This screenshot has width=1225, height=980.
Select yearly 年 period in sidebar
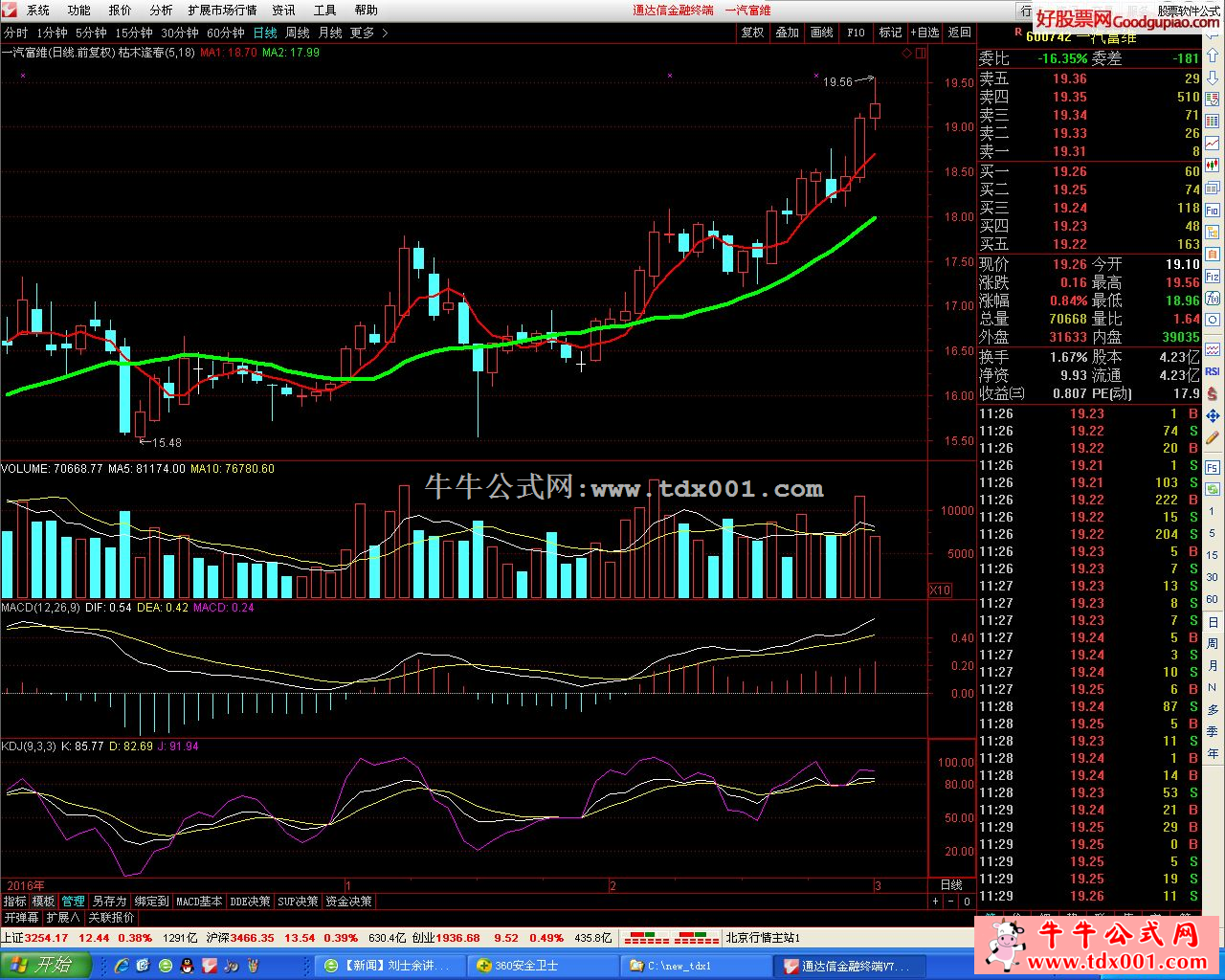1213,752
